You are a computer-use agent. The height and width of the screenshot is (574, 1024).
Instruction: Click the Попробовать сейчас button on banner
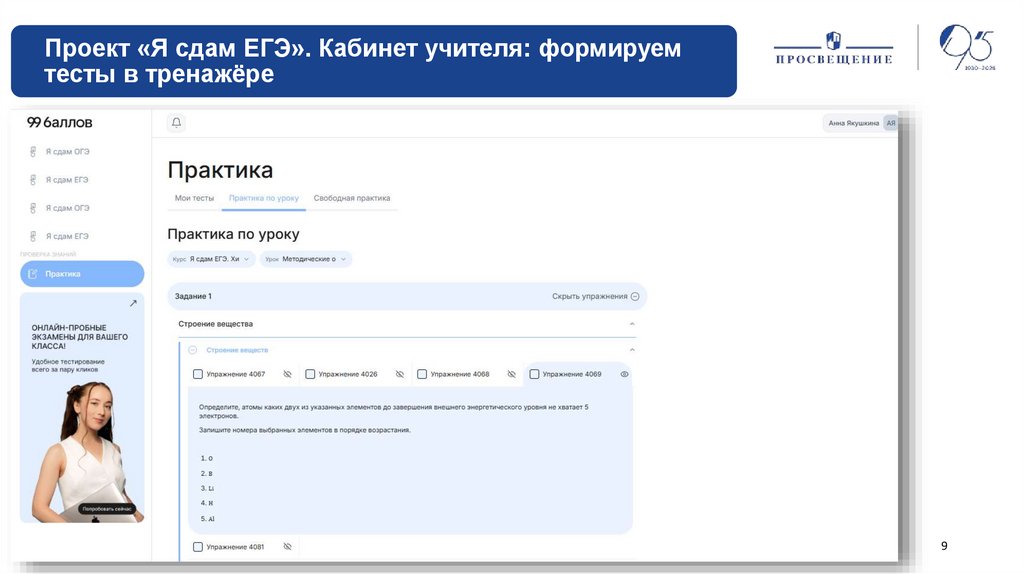[106, 509]
